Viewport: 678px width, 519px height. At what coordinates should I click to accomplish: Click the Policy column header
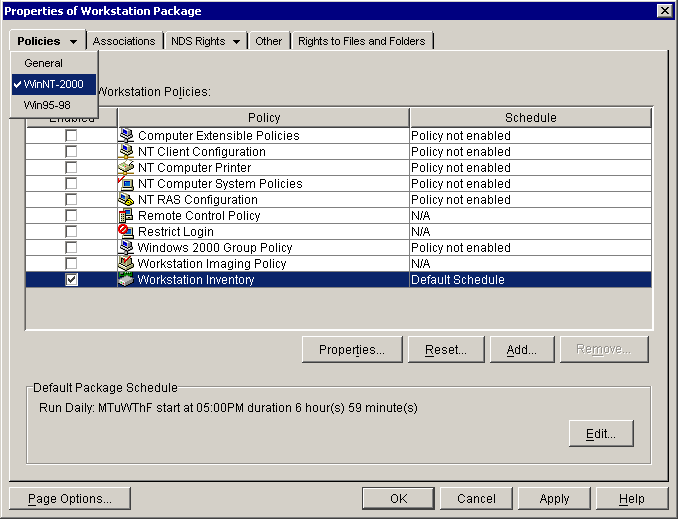click(x=264, y=118)
